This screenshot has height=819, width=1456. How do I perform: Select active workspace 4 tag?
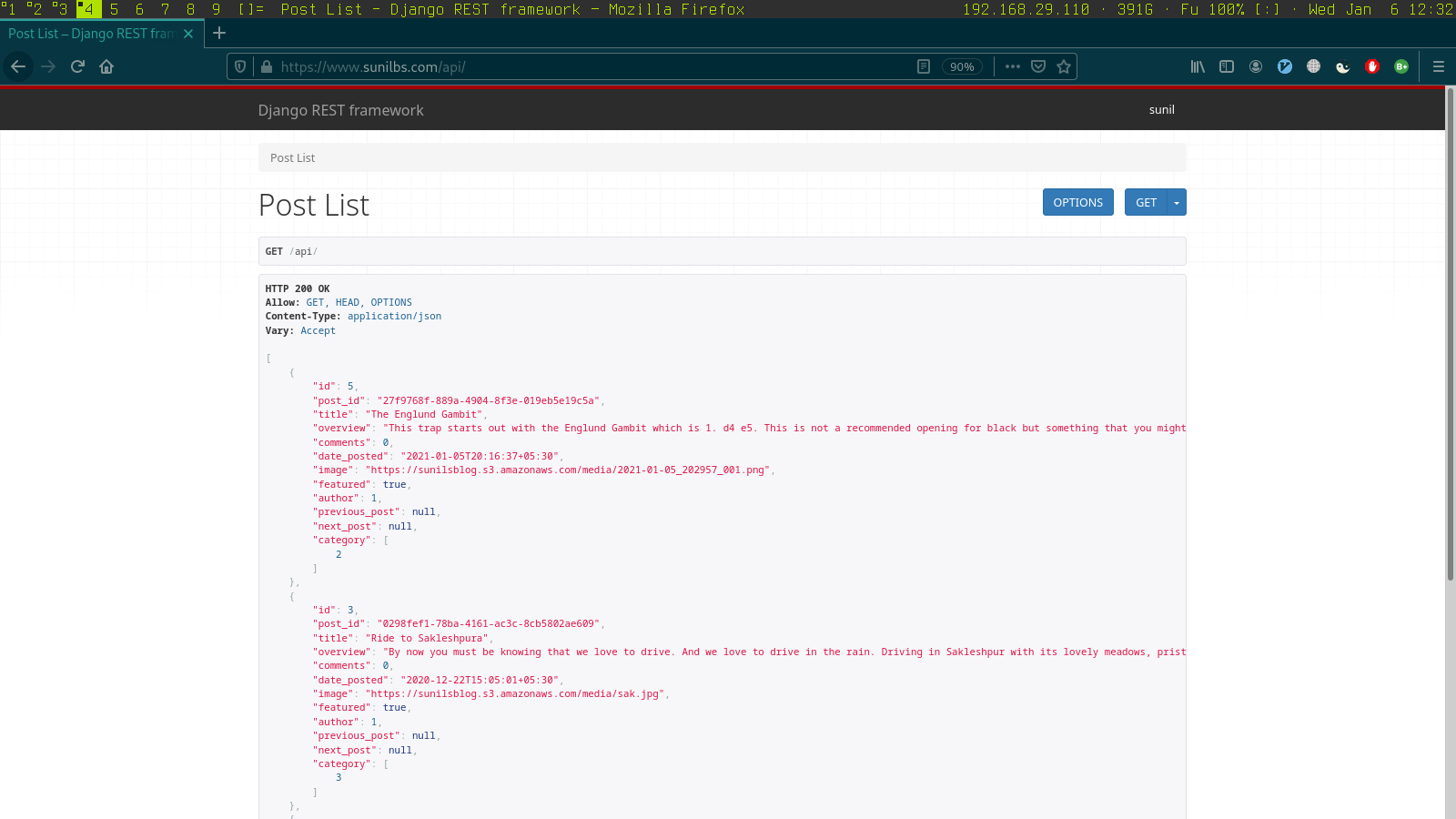[x=88, y=9]
